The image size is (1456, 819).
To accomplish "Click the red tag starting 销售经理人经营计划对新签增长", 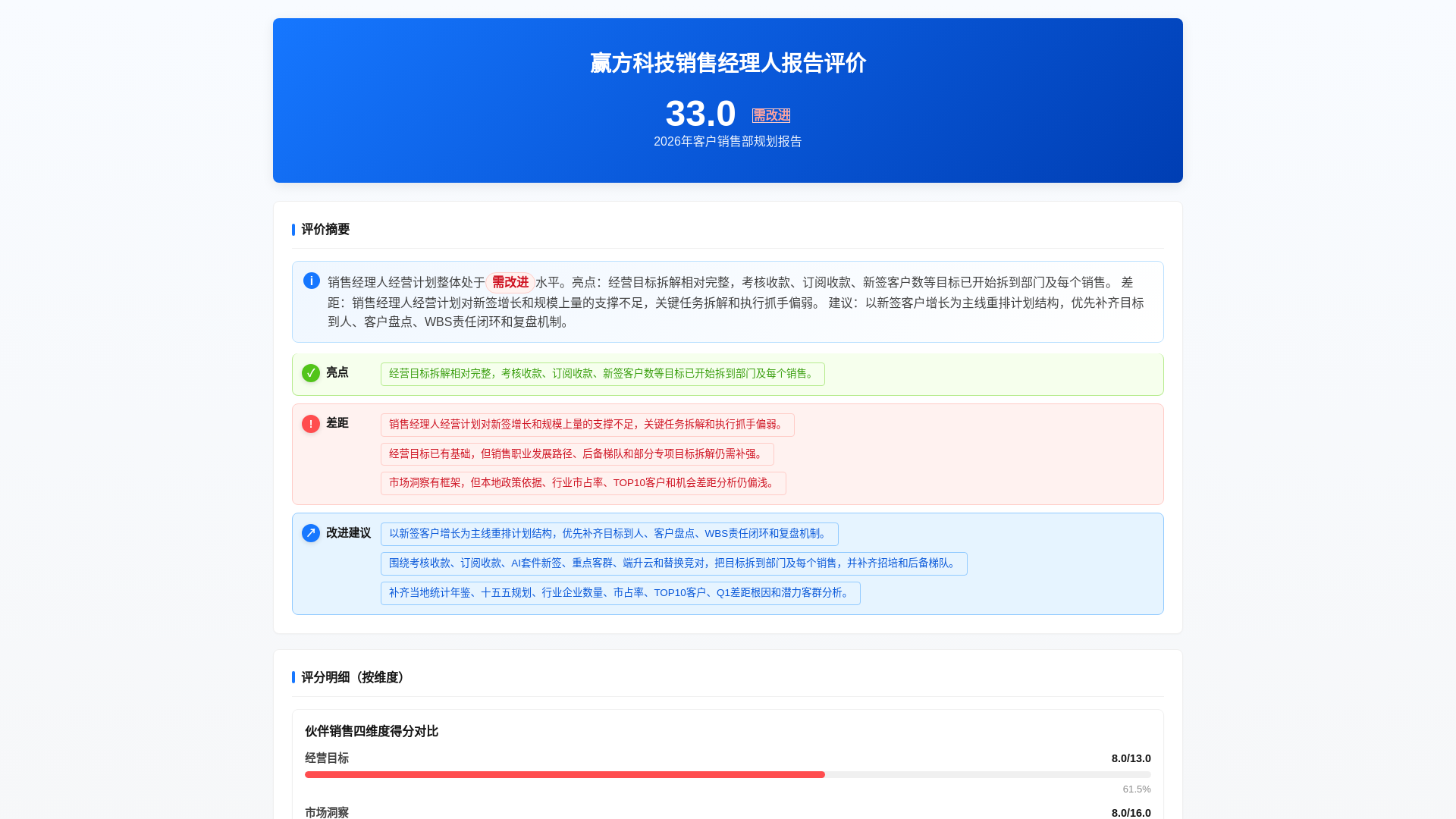I will [x=588, y=425].
